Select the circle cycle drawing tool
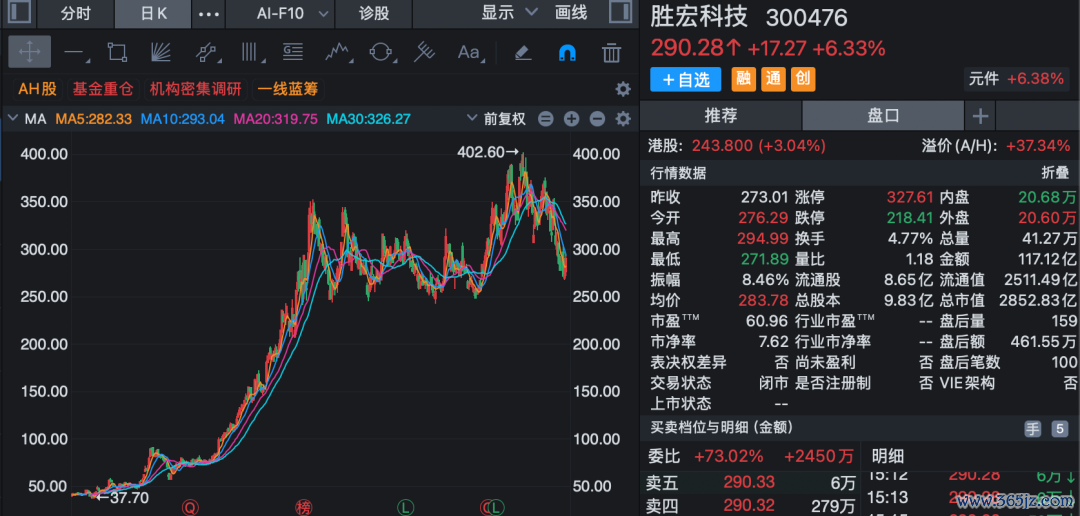1080x516 pixels. (380, 52)
